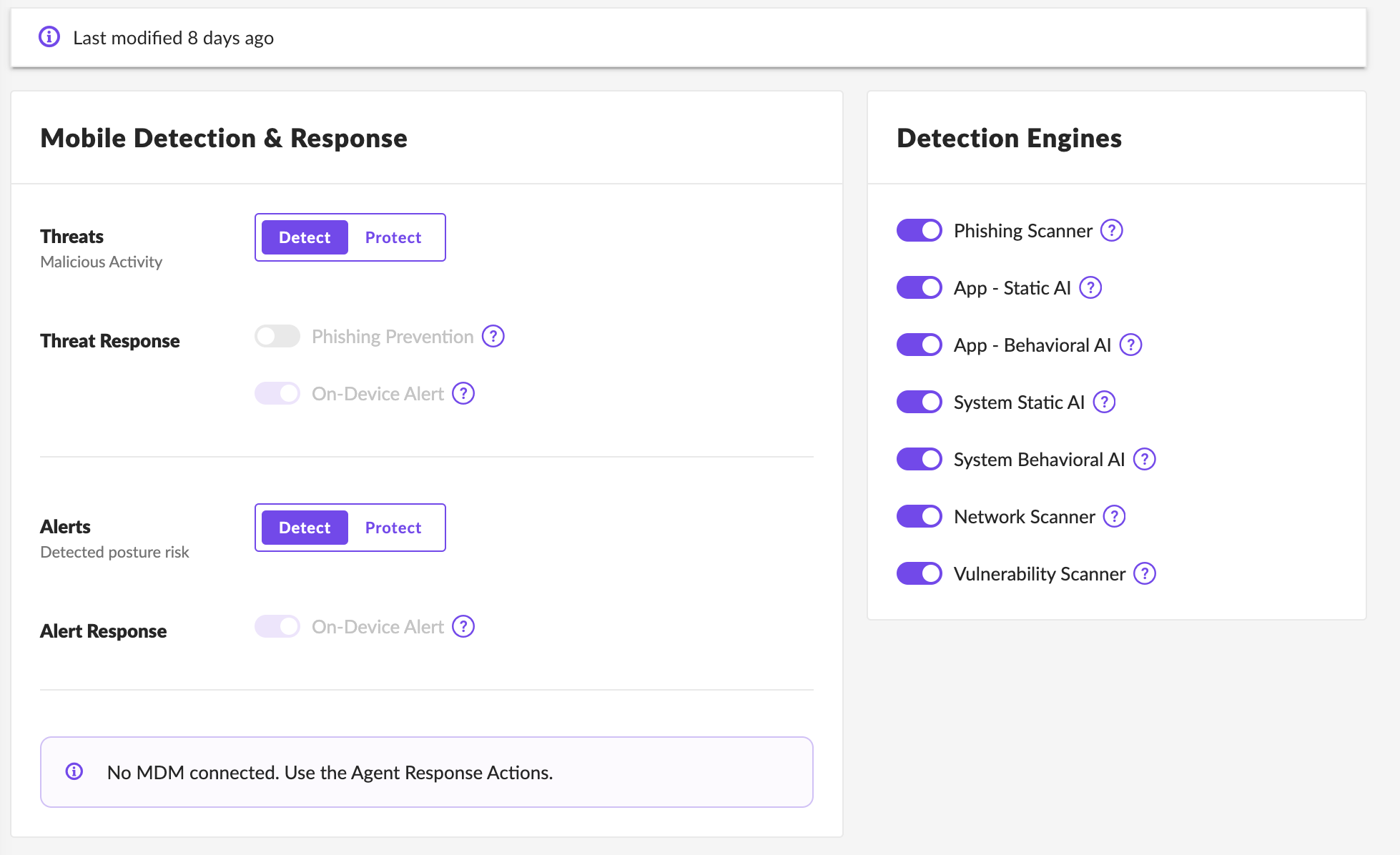Enable the Phishing Prevention toggle
The height and width of the screenshot is (855, 1400).
(277, 337)
